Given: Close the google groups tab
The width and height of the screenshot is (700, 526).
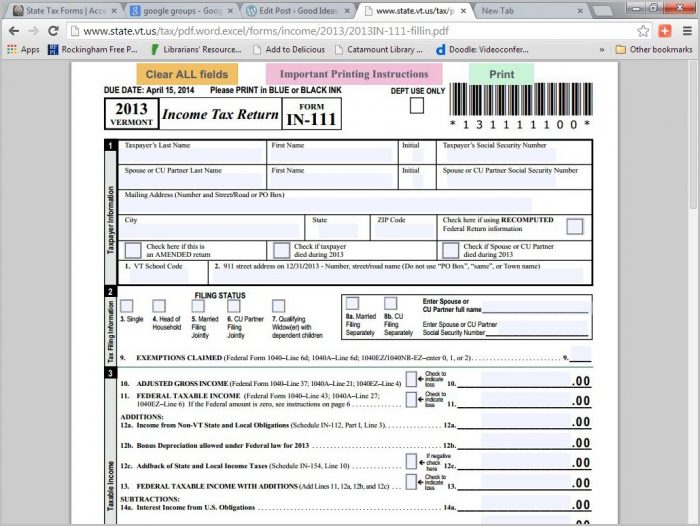Looking at the screenshot, I should click(x=230, y=11).
